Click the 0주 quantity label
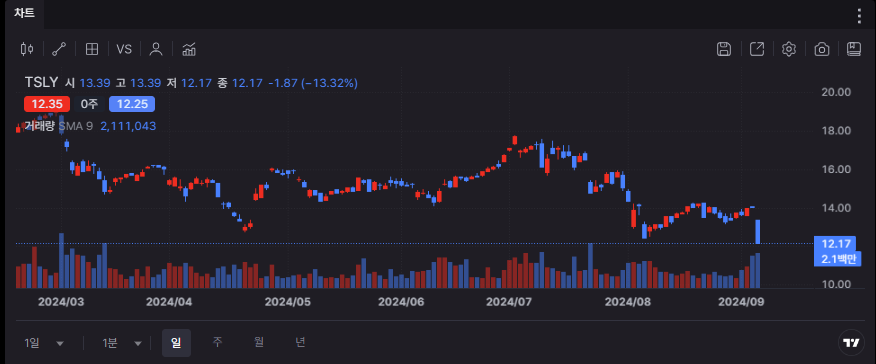Image resolution: width=876 pixels, height=364 pixels. 89,104
